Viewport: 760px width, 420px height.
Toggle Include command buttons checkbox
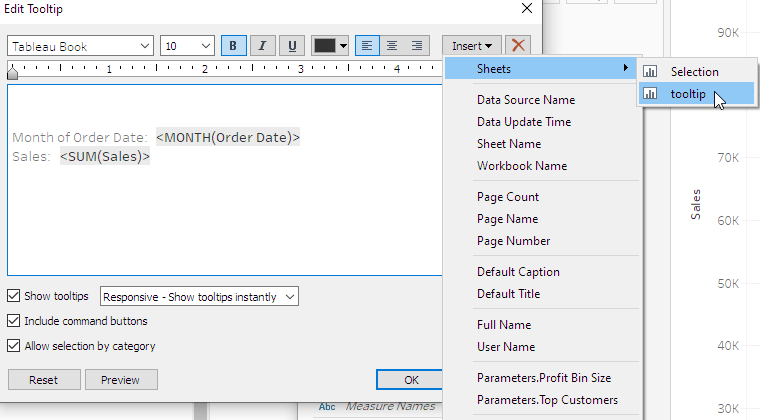[13, 321]
